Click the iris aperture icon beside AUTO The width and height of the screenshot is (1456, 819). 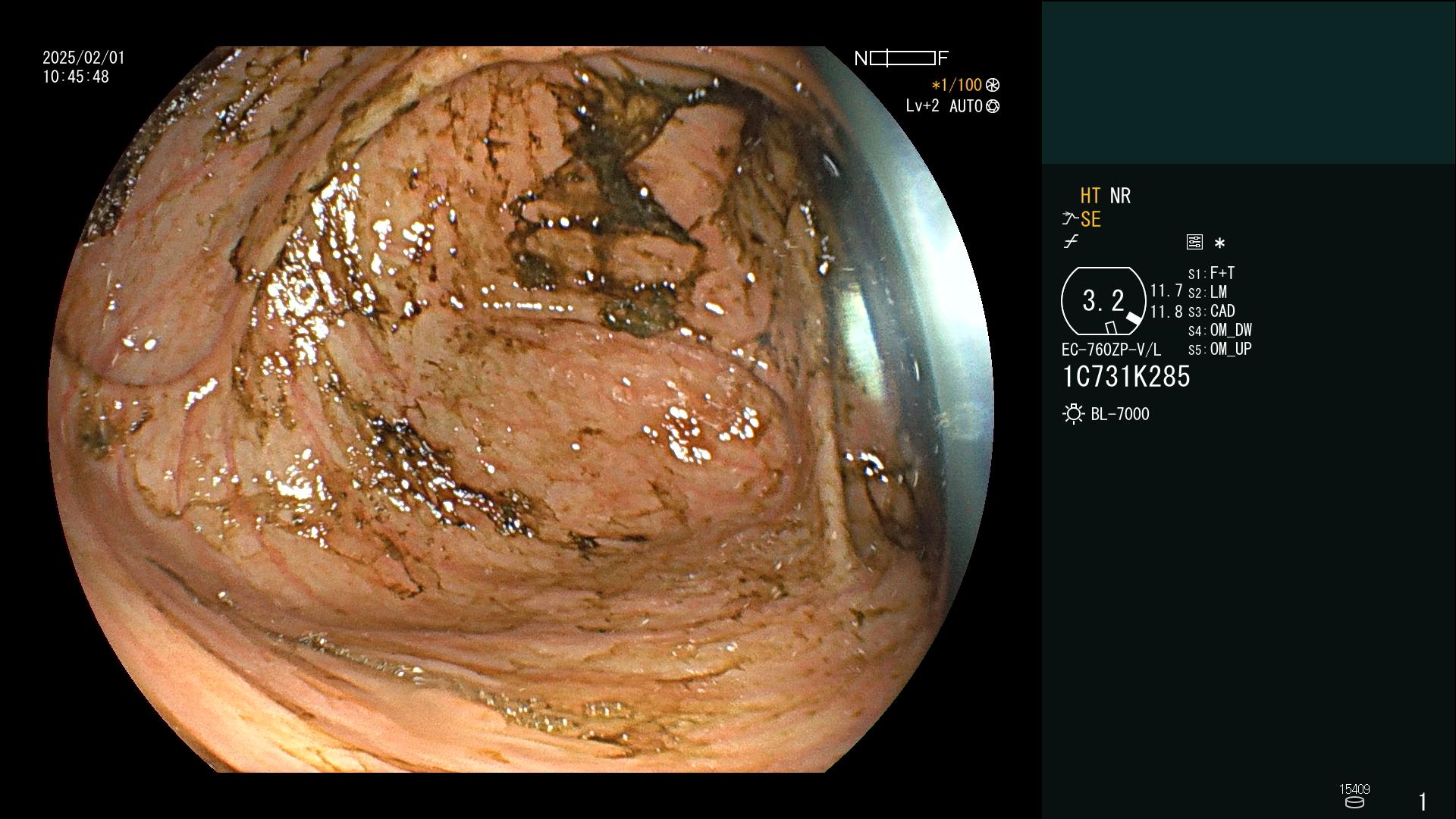click(993, 107)
